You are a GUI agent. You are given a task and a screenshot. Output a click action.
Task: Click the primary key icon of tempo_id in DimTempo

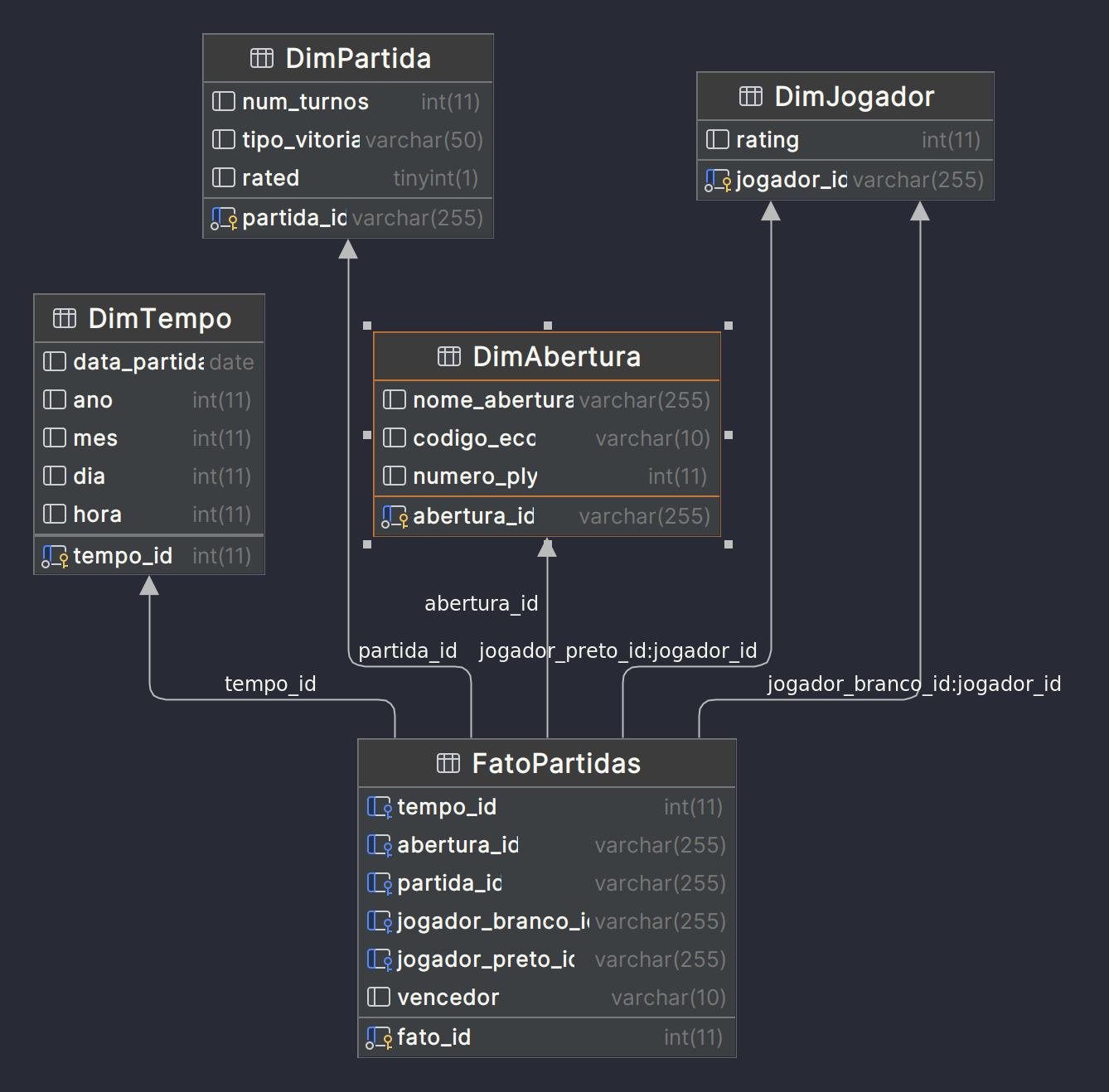55,556
